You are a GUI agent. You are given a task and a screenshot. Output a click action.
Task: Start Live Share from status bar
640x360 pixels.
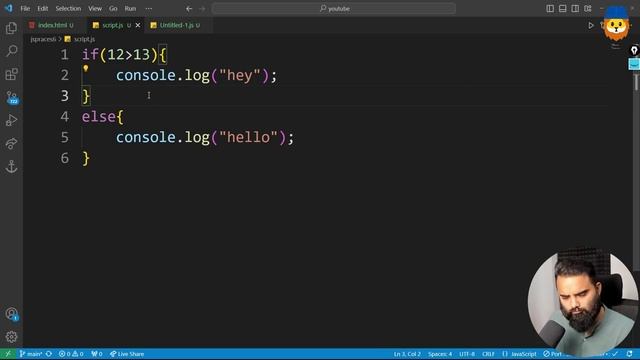(127, 354)
